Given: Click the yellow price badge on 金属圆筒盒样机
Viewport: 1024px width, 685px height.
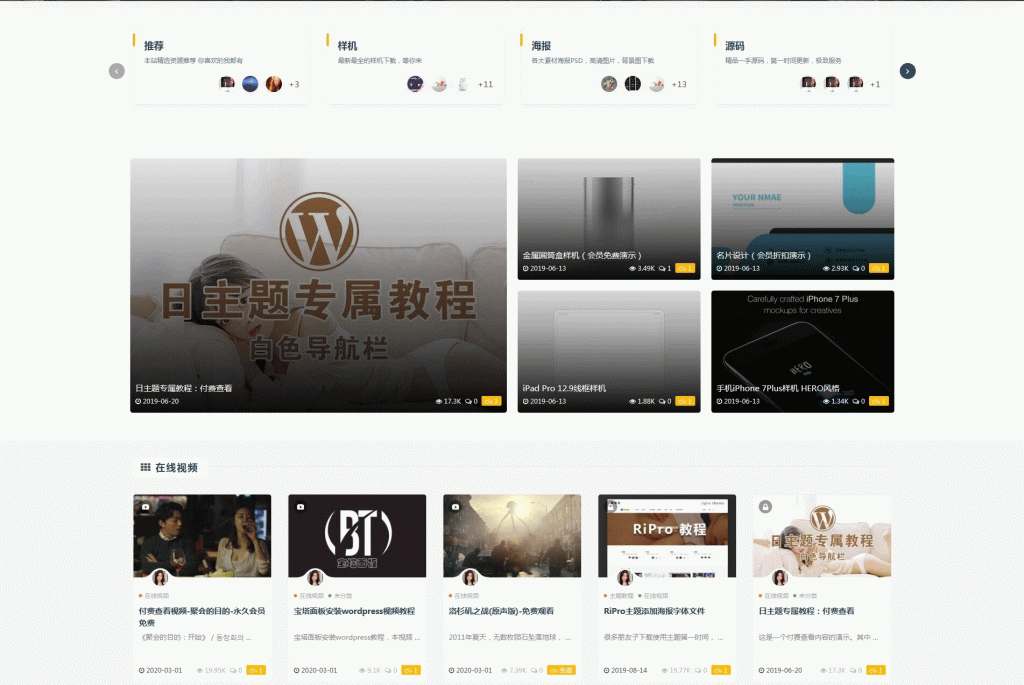Looking at the screenshot, I should pos(685,268).
